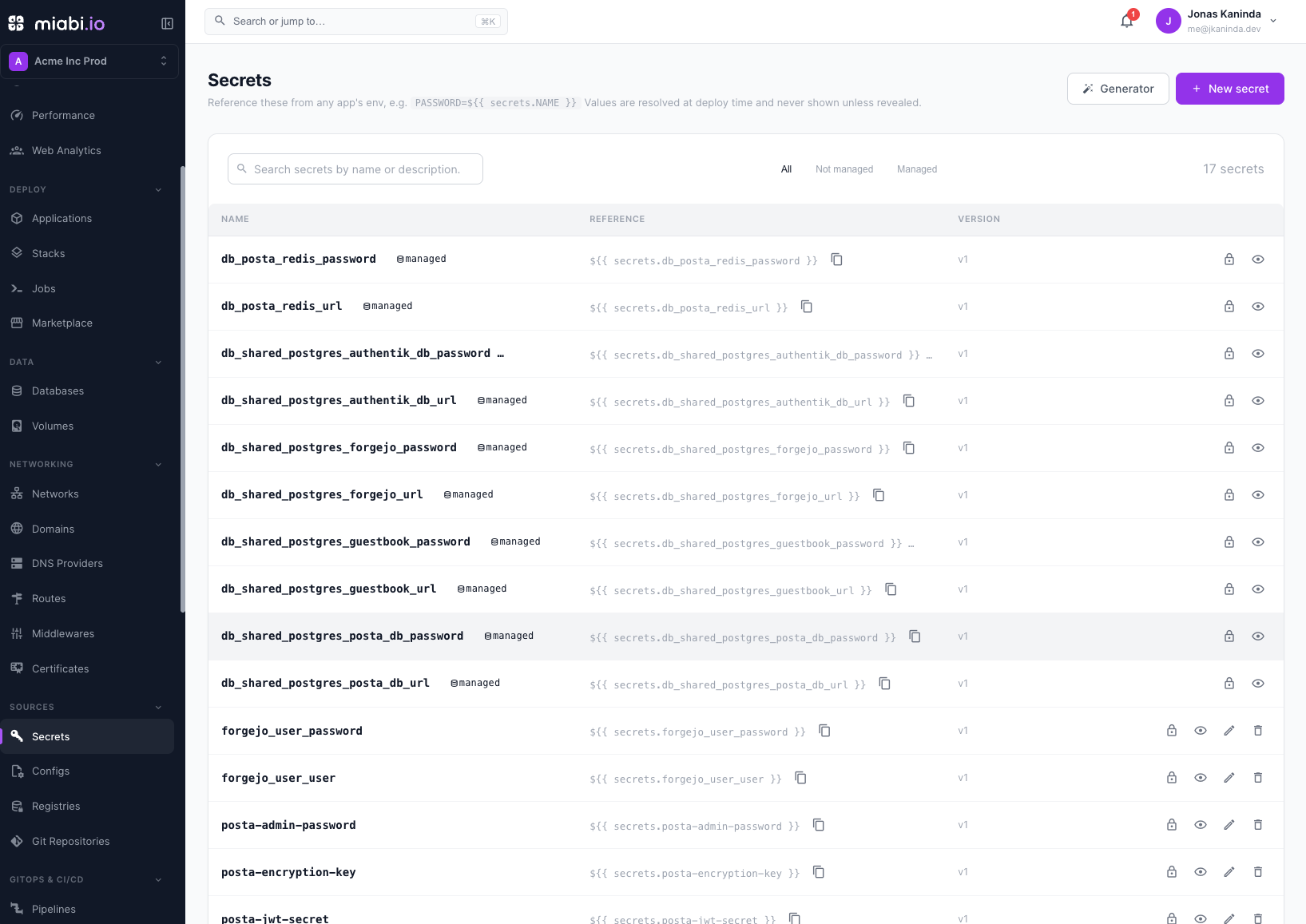The width and height of the screenshot is (1306, 924).
Task: Open Applications in the sidebar
Action: point(88,219)
